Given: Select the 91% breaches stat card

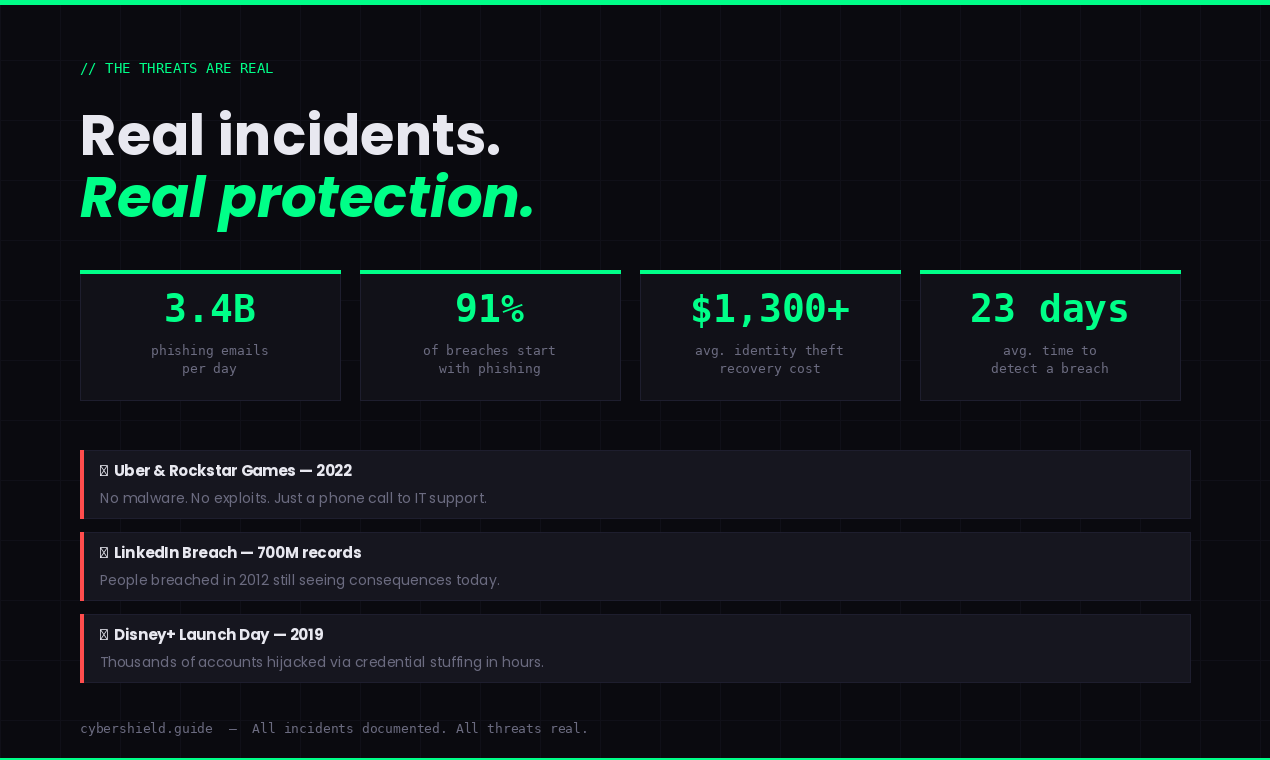Looking at the screenshot, I should (x=490, y=336).
